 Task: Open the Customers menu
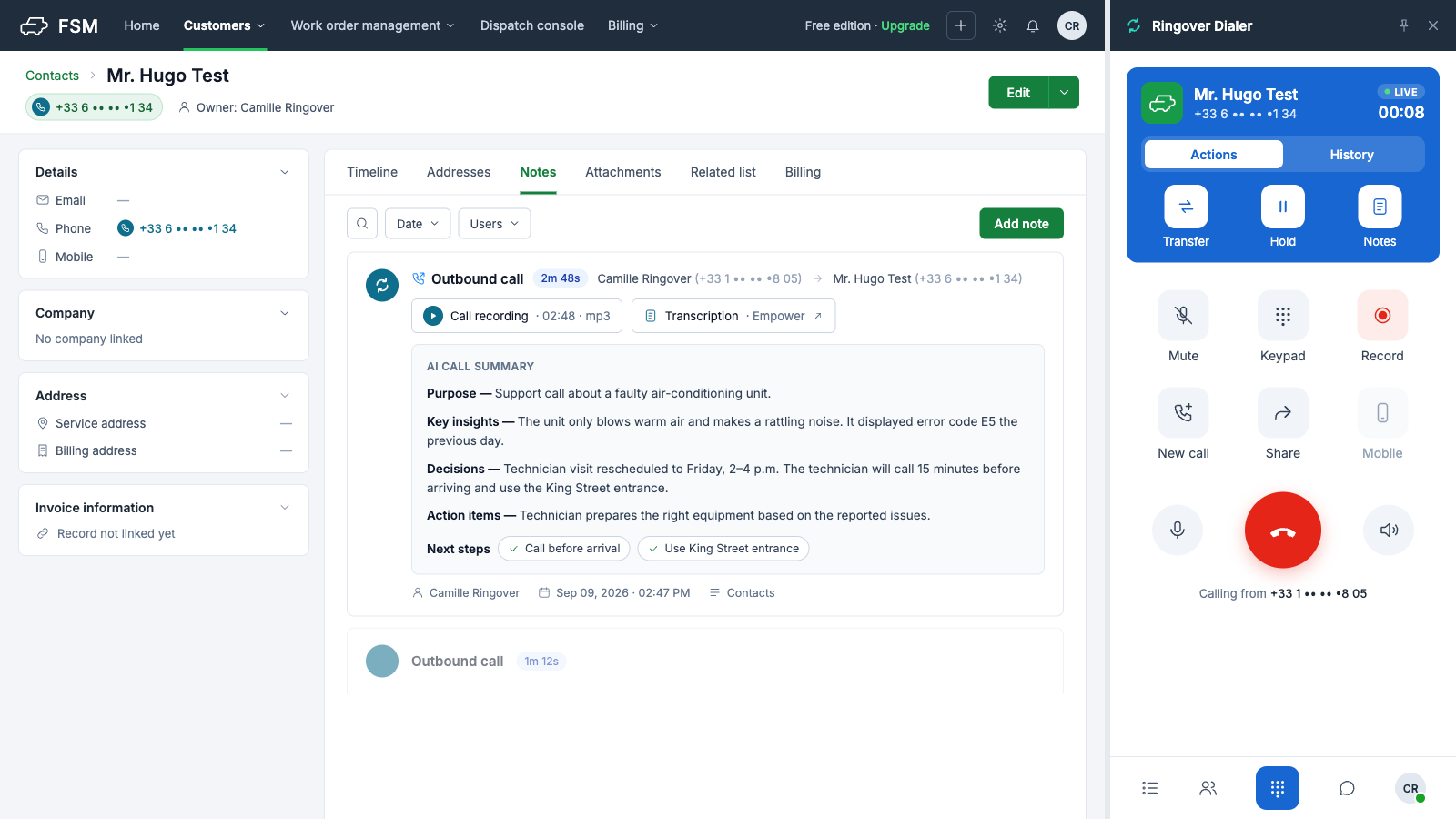tap(225, 25)
